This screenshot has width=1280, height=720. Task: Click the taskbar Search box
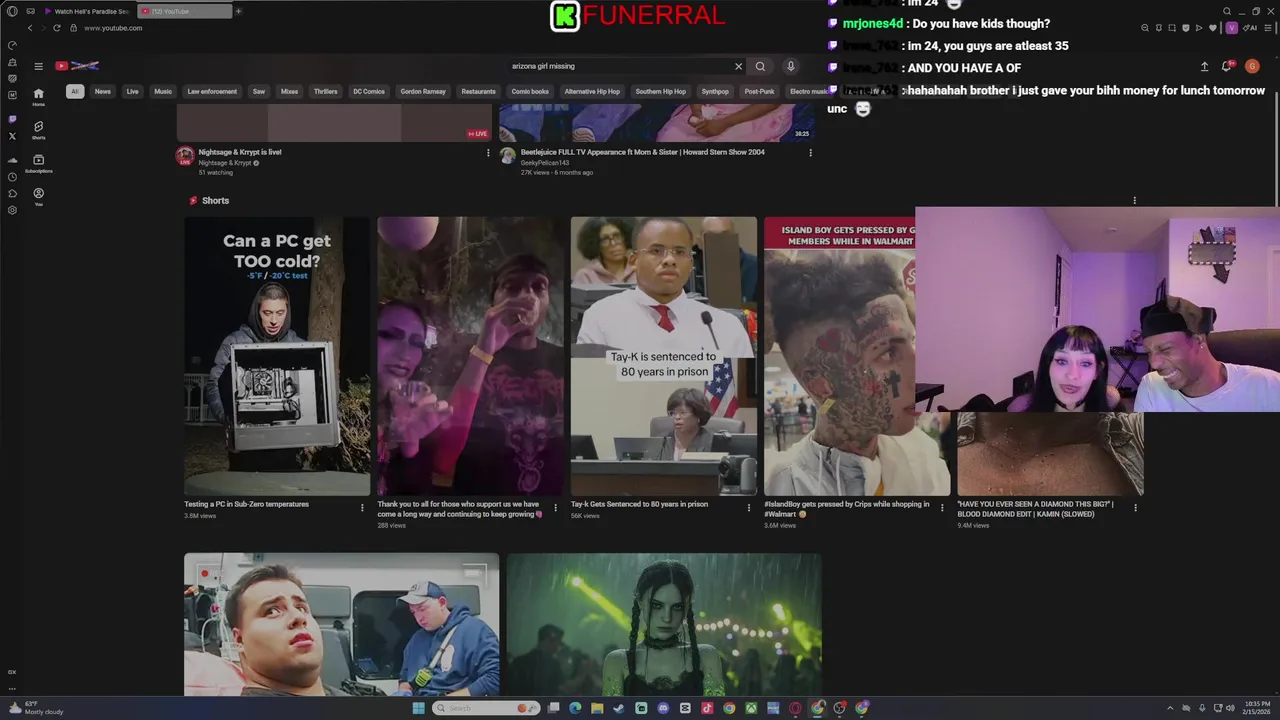(486, 708)
